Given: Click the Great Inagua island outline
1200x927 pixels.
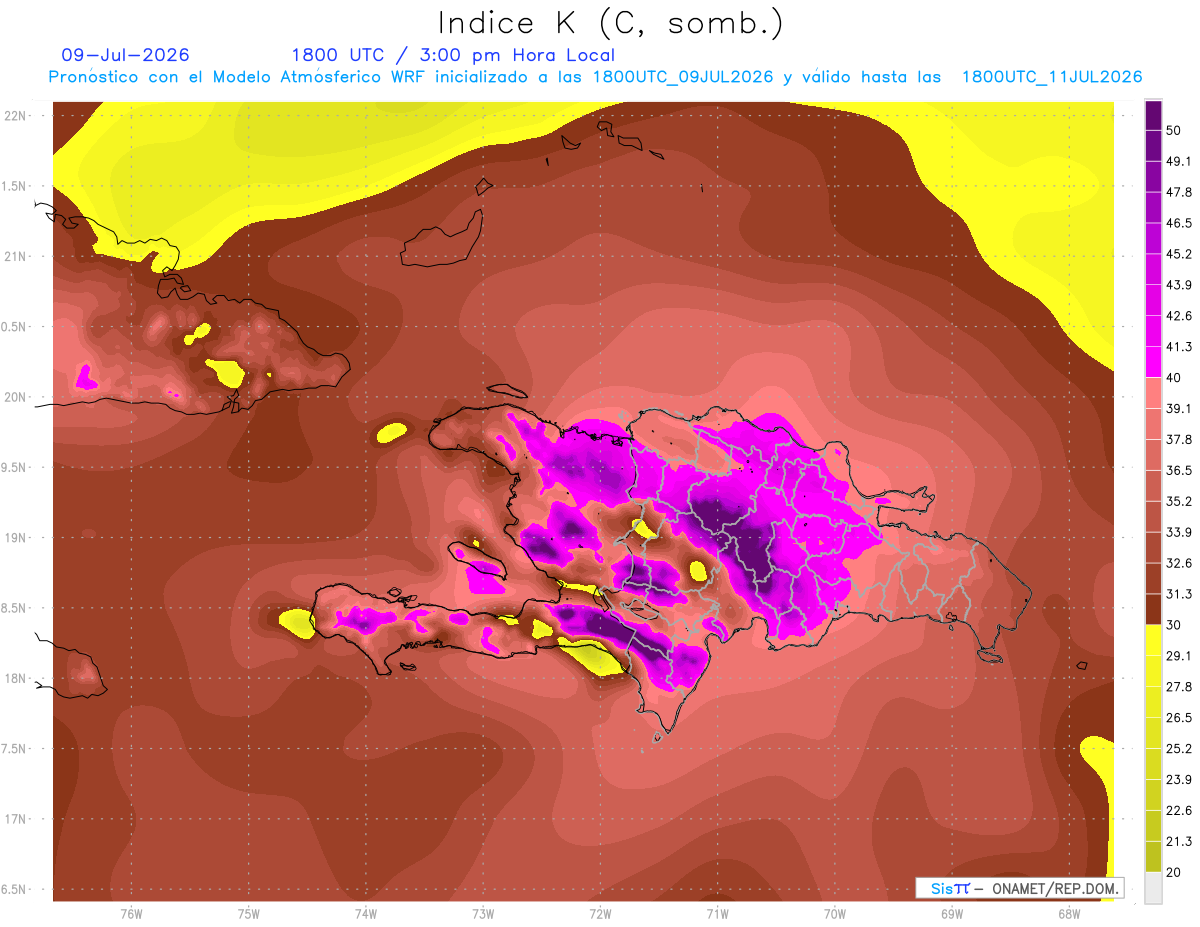Looking at the screenshot, I should coord(441,241).
